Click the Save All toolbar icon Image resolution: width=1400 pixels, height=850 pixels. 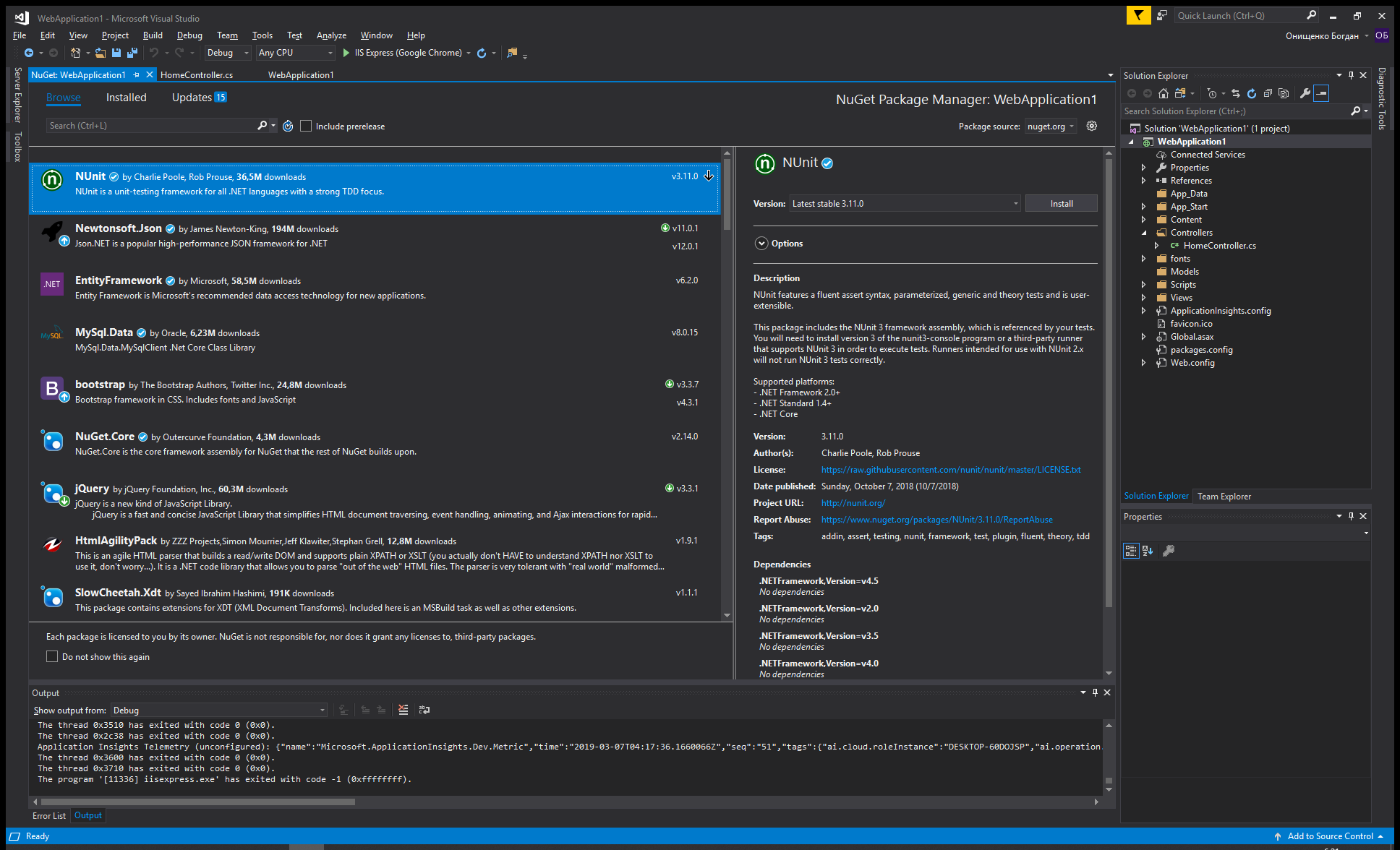click(132, 53)
